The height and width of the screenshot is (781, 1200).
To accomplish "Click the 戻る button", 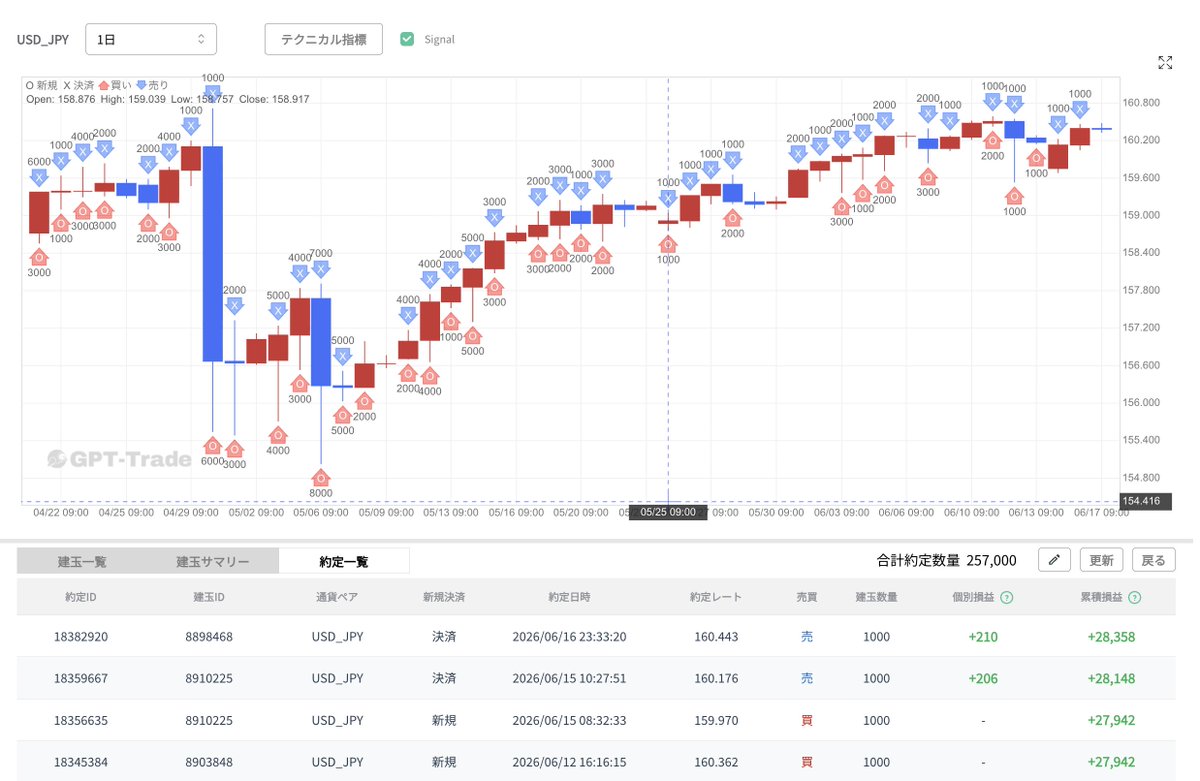I will click(1153, 560).
